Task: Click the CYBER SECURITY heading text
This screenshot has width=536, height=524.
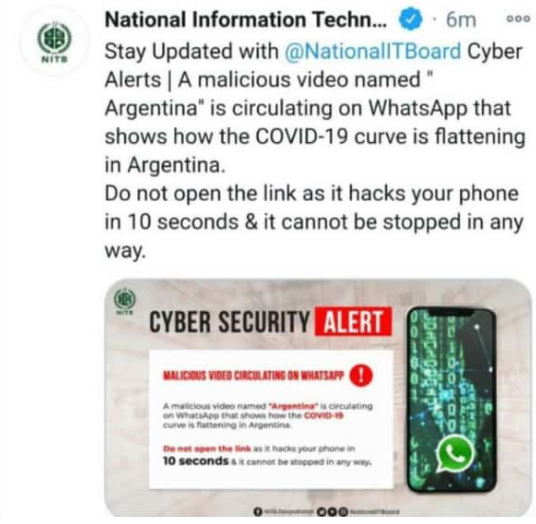Action: click(x=229, y=322)
